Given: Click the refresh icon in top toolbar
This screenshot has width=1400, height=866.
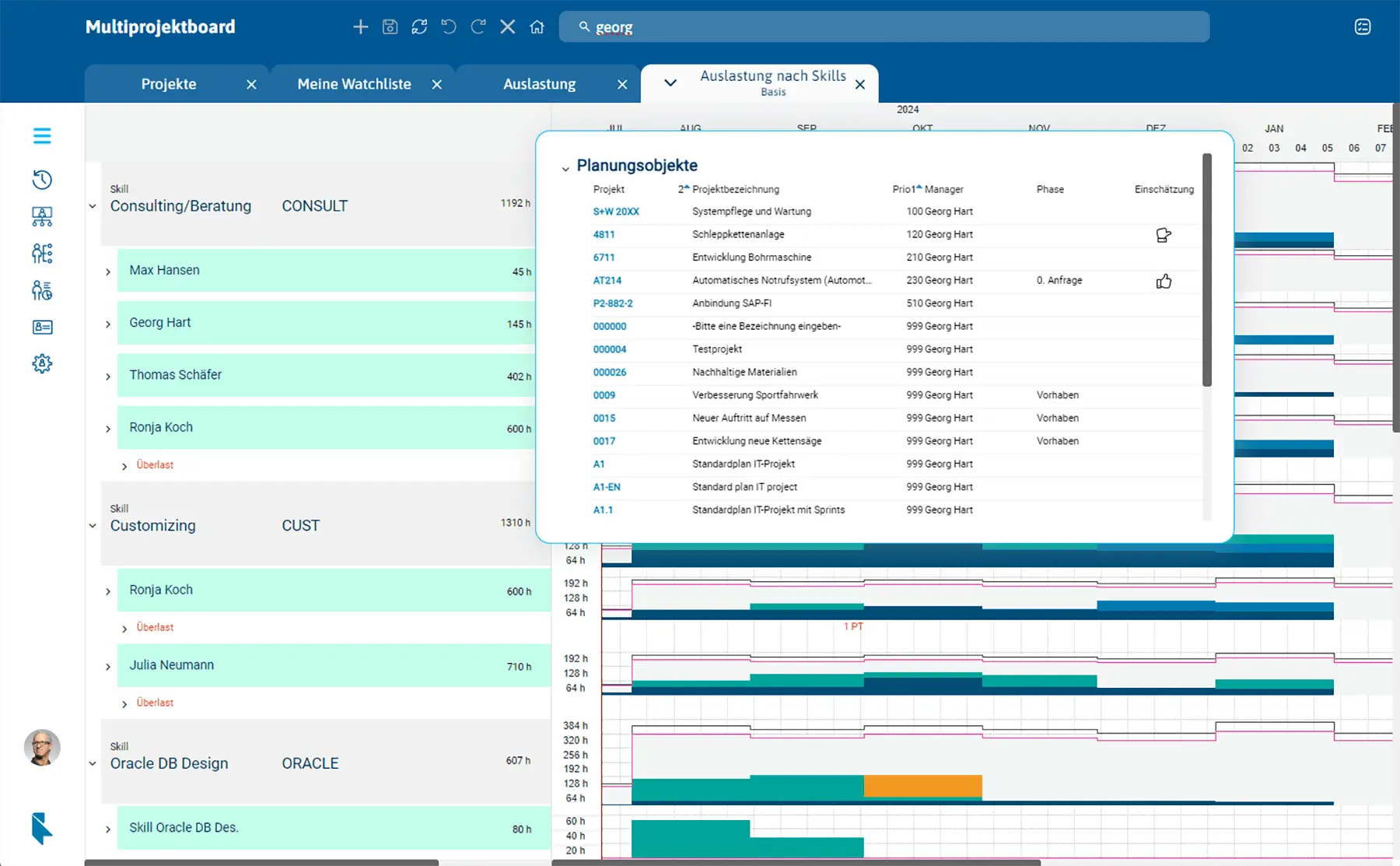Looking at the screenshot, I should [419, 27].
